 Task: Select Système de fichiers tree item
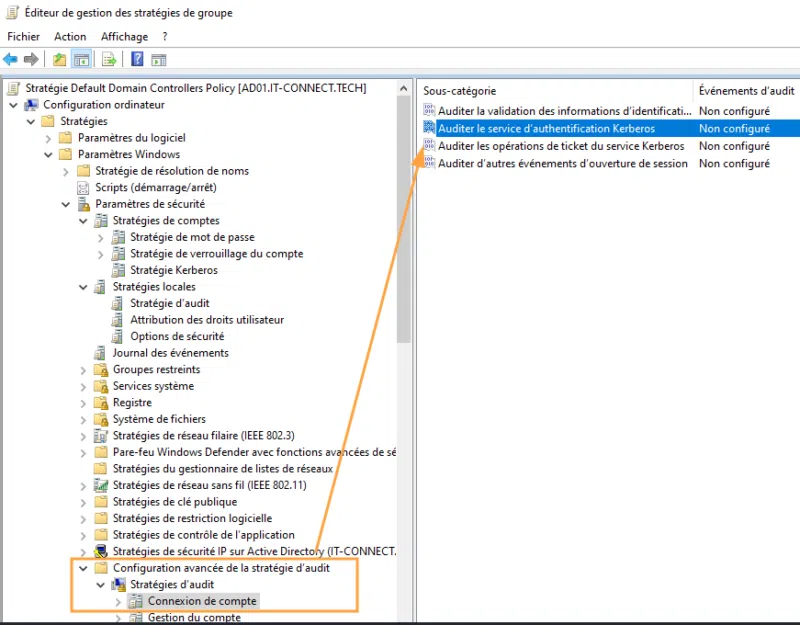[159, 419]
